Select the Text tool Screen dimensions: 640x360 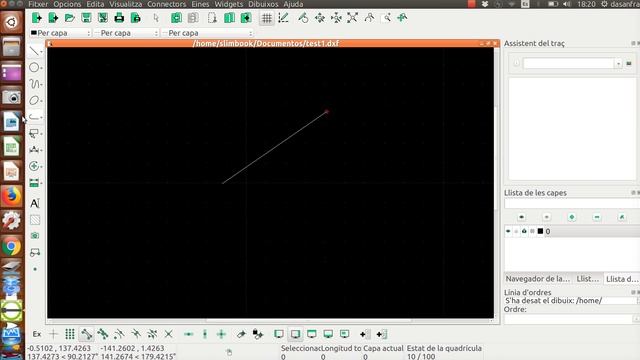pos(35,203)
